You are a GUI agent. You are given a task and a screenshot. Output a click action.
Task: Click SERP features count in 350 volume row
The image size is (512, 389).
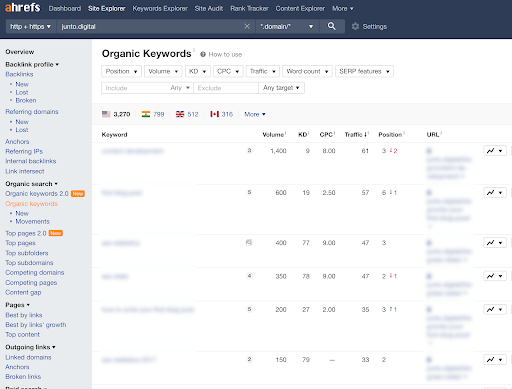tap(249, 276)
